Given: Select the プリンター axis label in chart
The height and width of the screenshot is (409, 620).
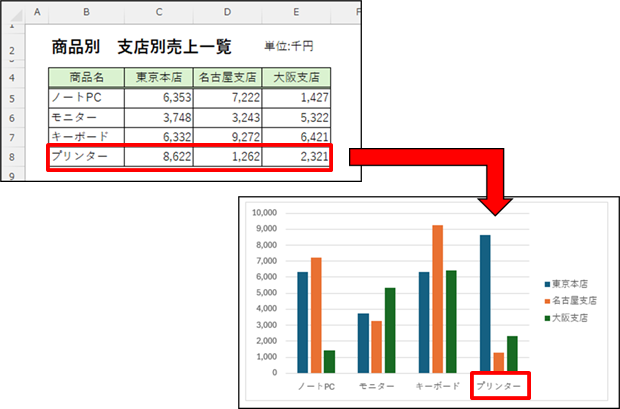Looking at the screenshot, I should [x=499, y=385].
